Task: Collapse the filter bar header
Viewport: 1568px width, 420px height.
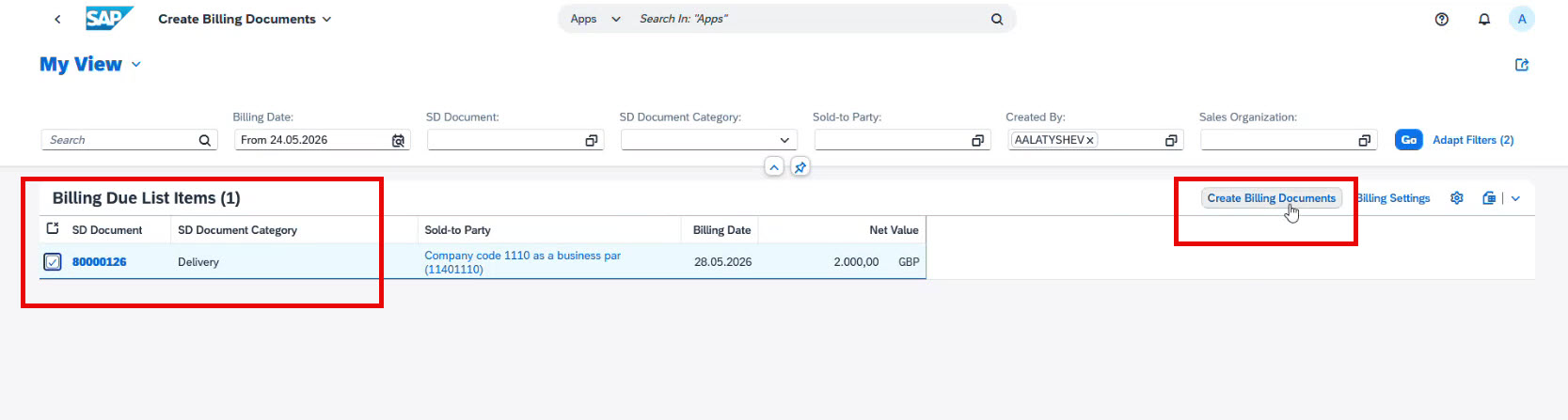Action: coord(774,167)
